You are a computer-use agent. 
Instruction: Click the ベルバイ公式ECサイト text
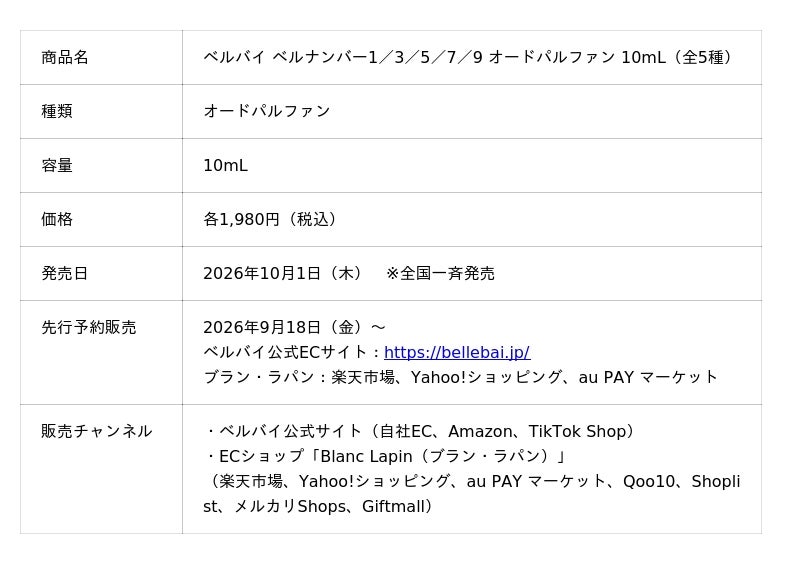[285, 352]
